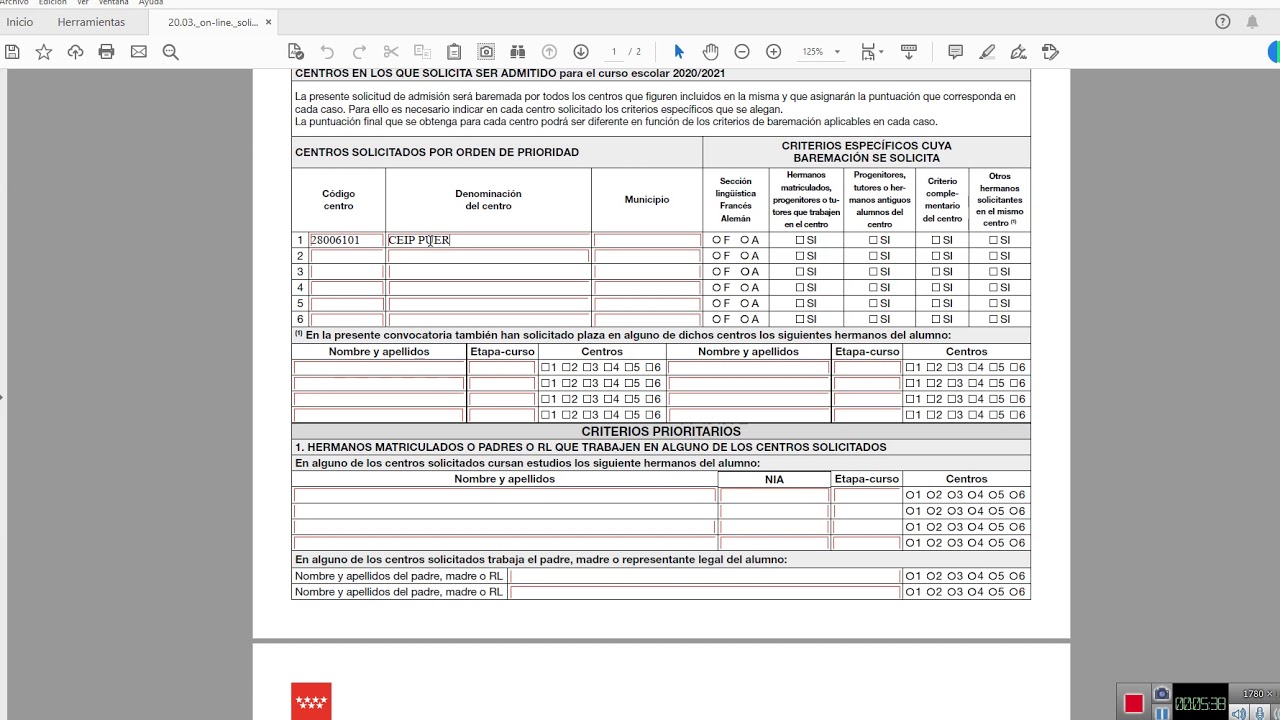This screenshot has height=720, width=1280.
Task: Close the document tab with the X
Action: point(268,22)
